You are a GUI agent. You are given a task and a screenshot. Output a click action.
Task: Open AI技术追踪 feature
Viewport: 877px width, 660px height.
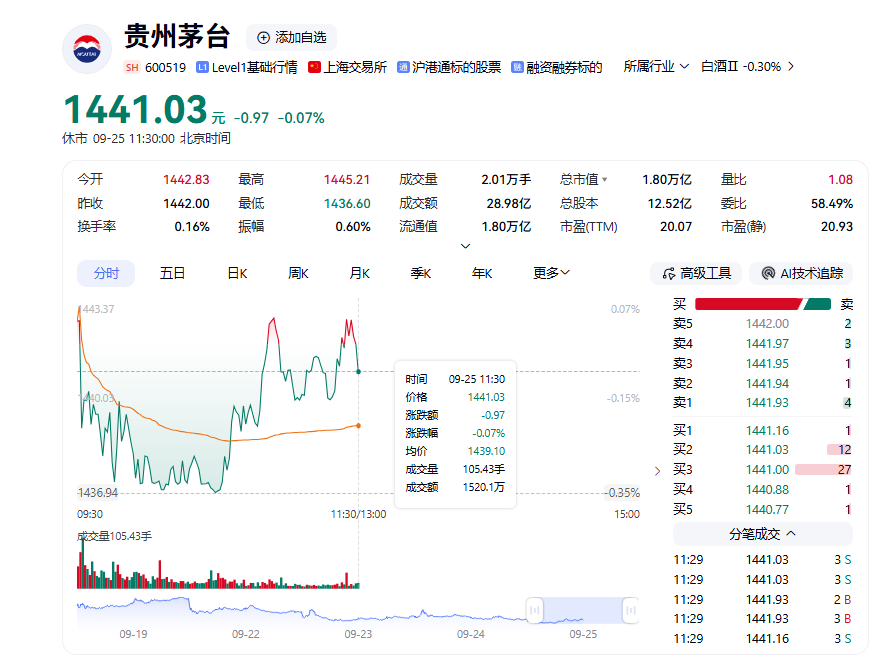(x=801, y=274)
